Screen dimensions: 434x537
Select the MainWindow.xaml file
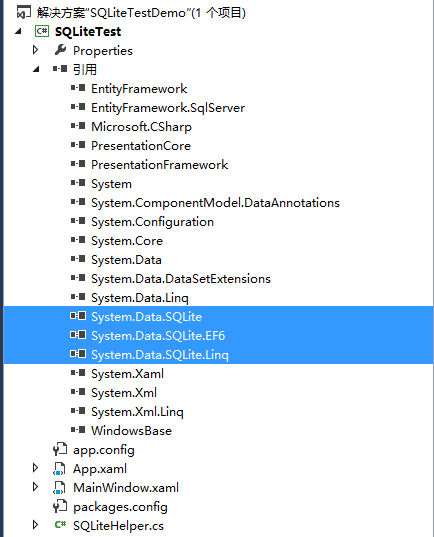tap(126, 488)
